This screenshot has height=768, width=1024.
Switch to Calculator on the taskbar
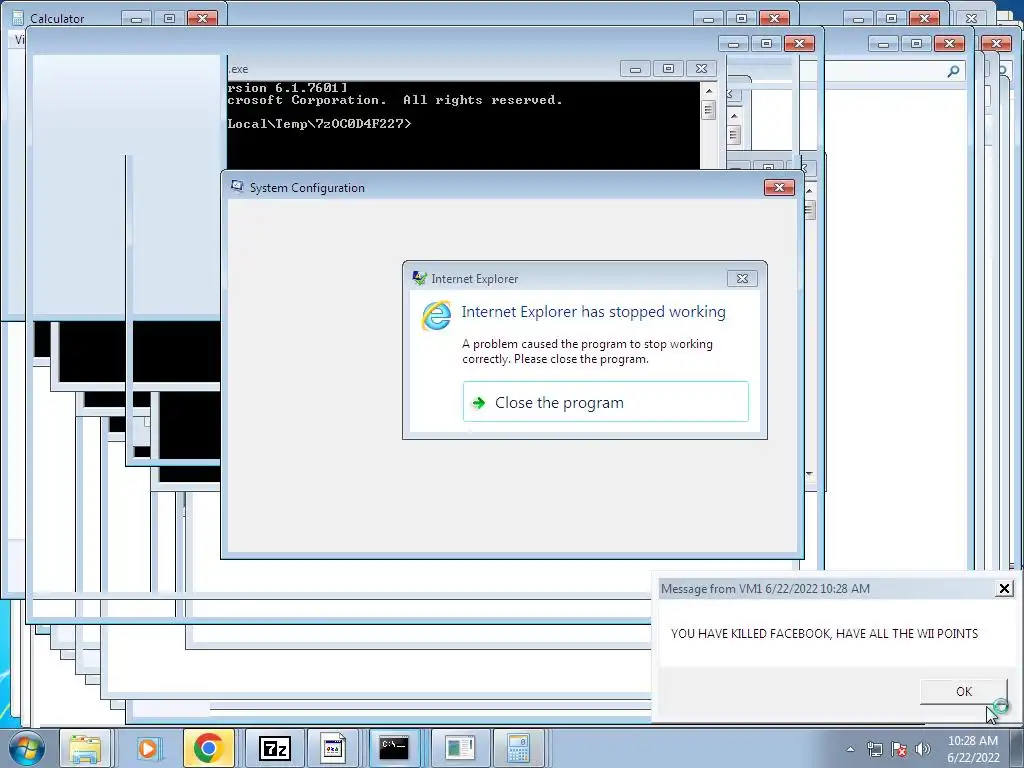(518, 748)
